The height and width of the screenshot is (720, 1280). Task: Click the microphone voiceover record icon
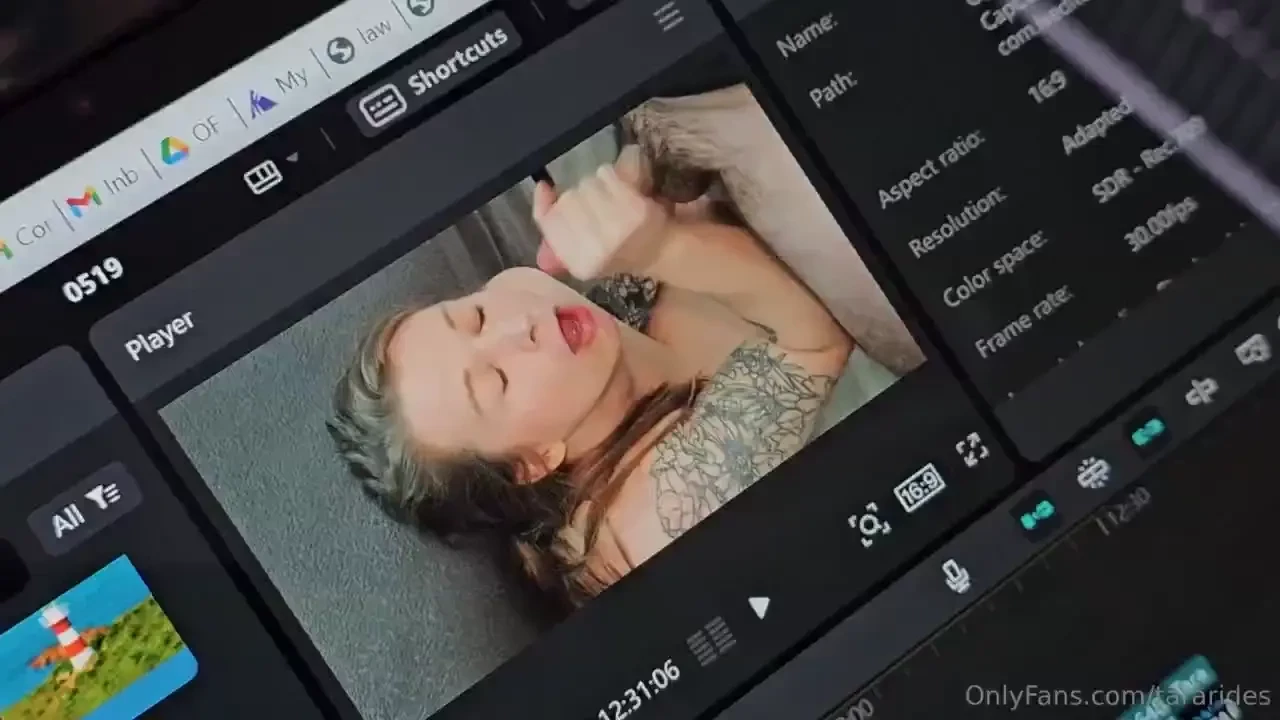tap(956, 576)
